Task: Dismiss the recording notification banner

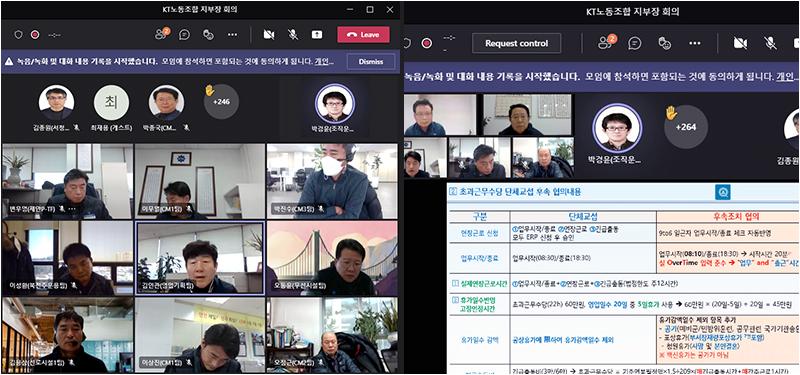Action: point(371,62)
